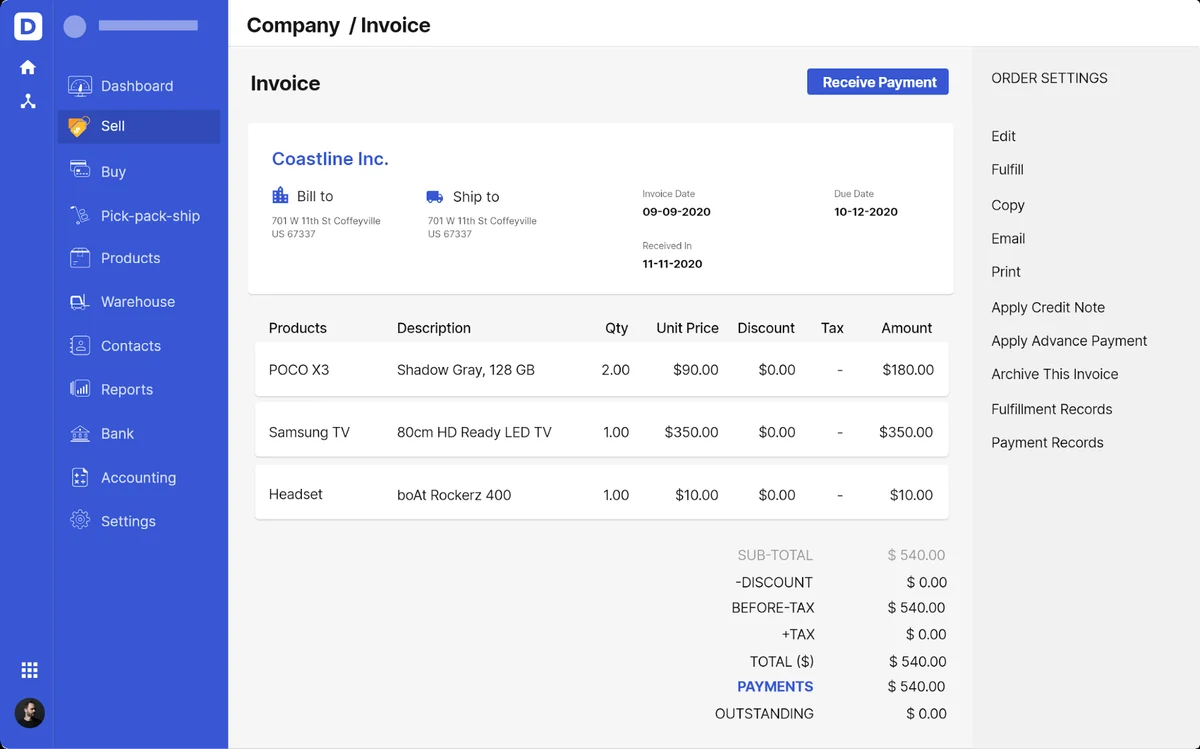Open Payment Records
Image resolution: width=1200 pixels, height=749 pixels.
pyautogui.click(x=1047, y=442)
